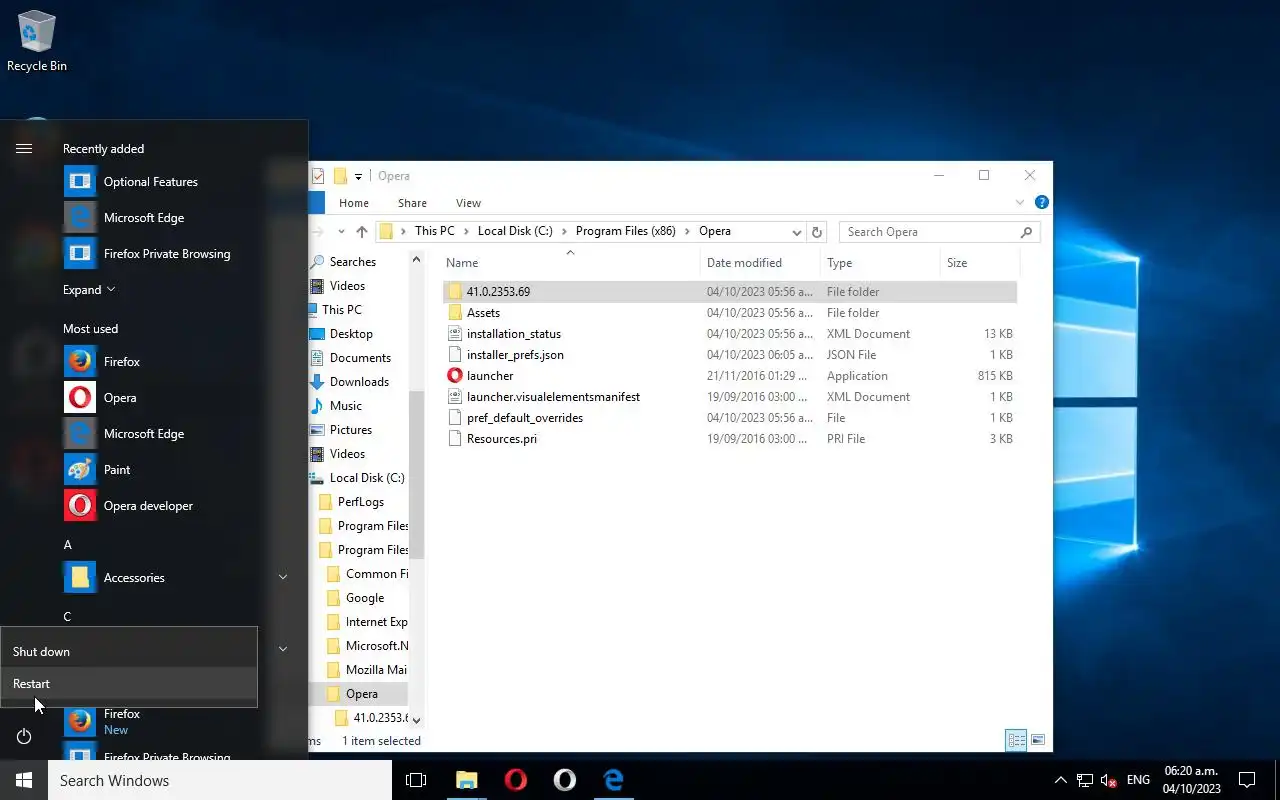Switch to Large icons view button

click(1038, 740)
